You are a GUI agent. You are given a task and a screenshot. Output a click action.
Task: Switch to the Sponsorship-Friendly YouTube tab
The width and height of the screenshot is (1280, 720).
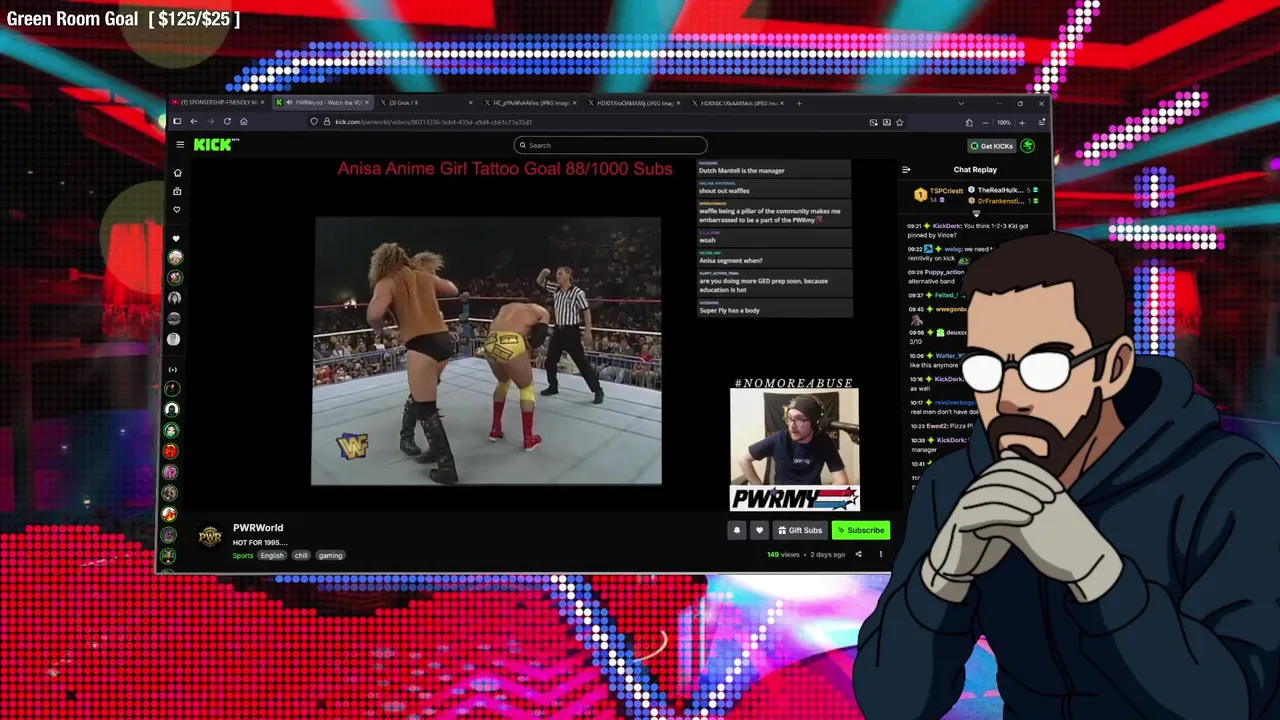pyautogui.click(x=219, y=103)
